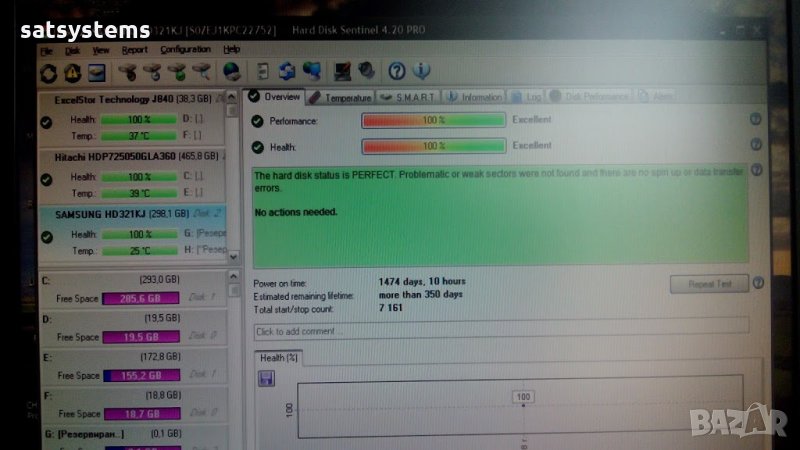Click the yellow warning alert toolbar icon
800x450 pixels.
(72, 72)
